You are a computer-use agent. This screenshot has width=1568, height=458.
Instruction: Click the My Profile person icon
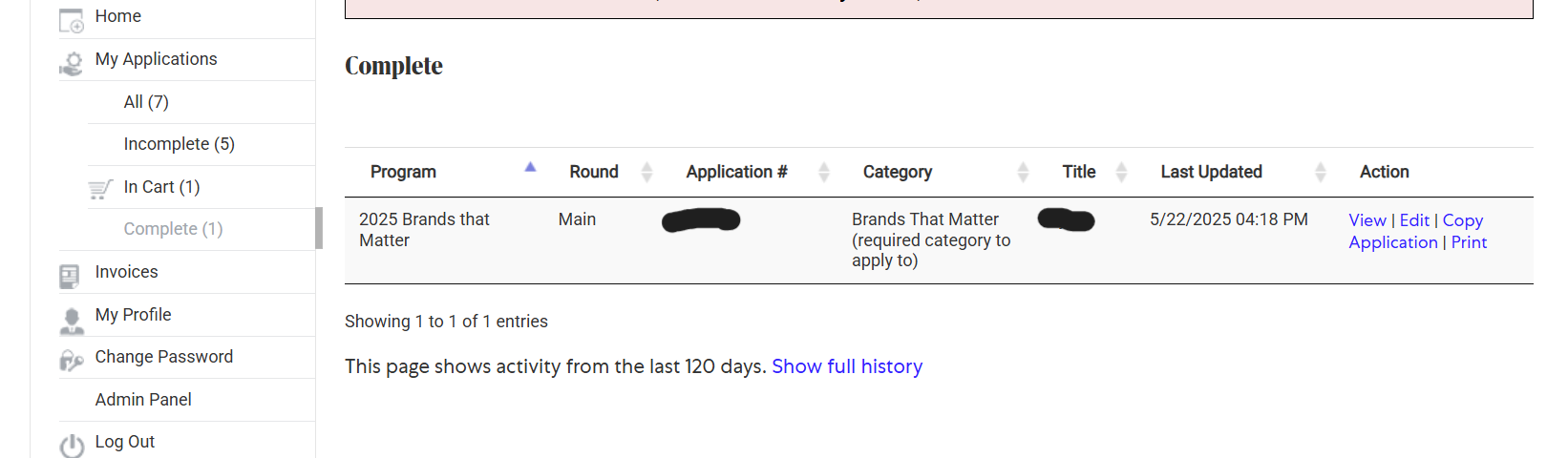point(72,320)
